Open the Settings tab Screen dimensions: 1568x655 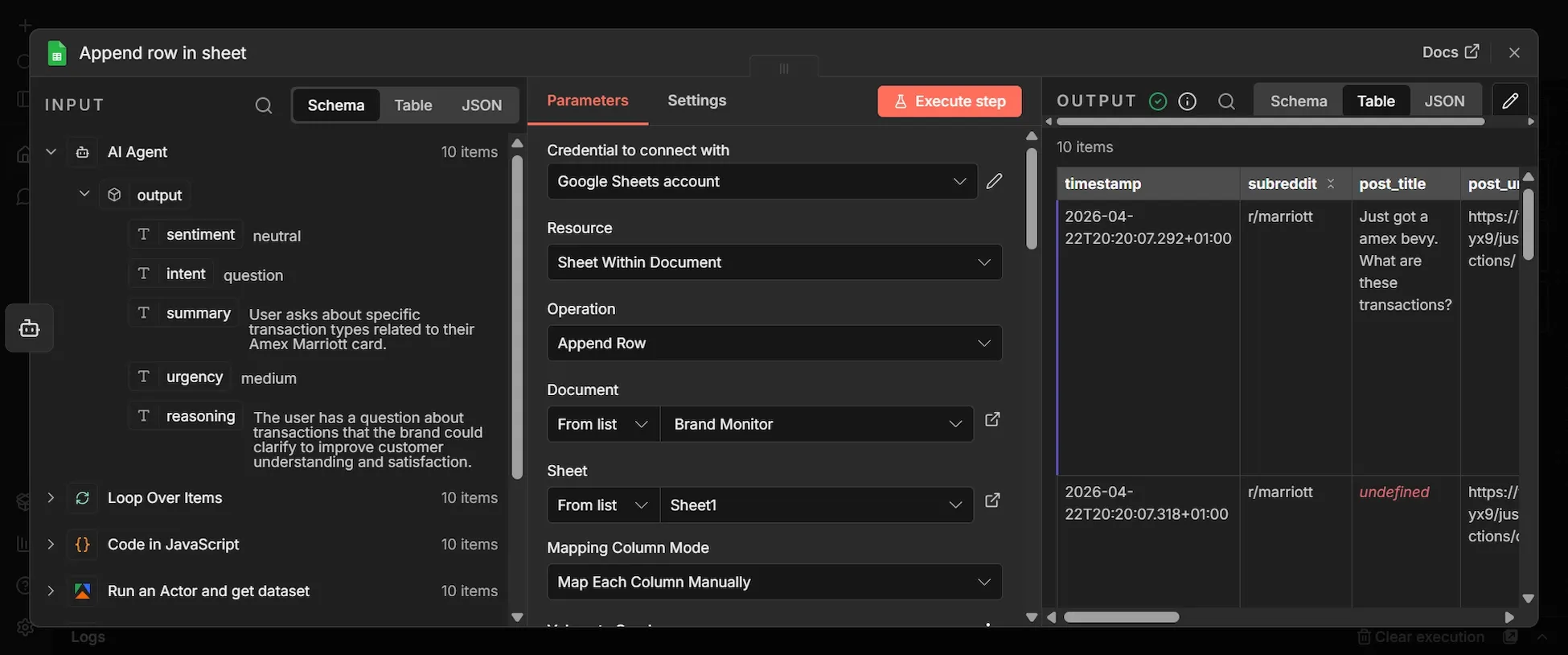[696, 101]
